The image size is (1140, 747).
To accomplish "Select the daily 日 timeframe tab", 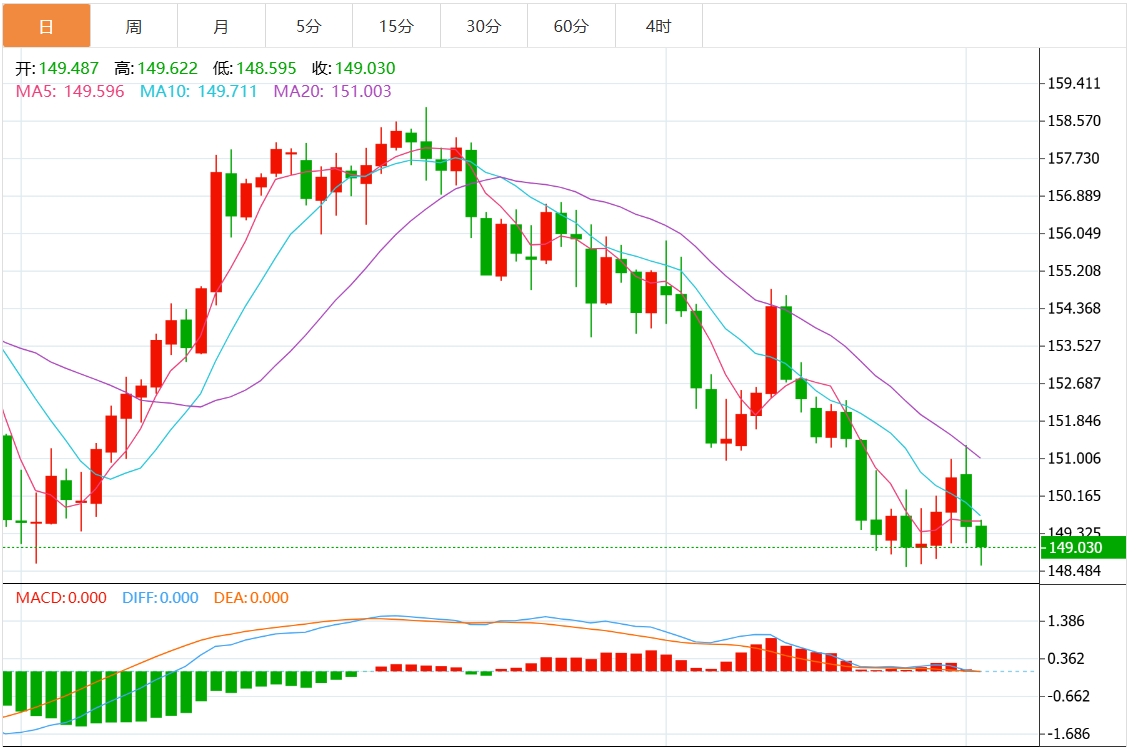I will click(47, 26).
